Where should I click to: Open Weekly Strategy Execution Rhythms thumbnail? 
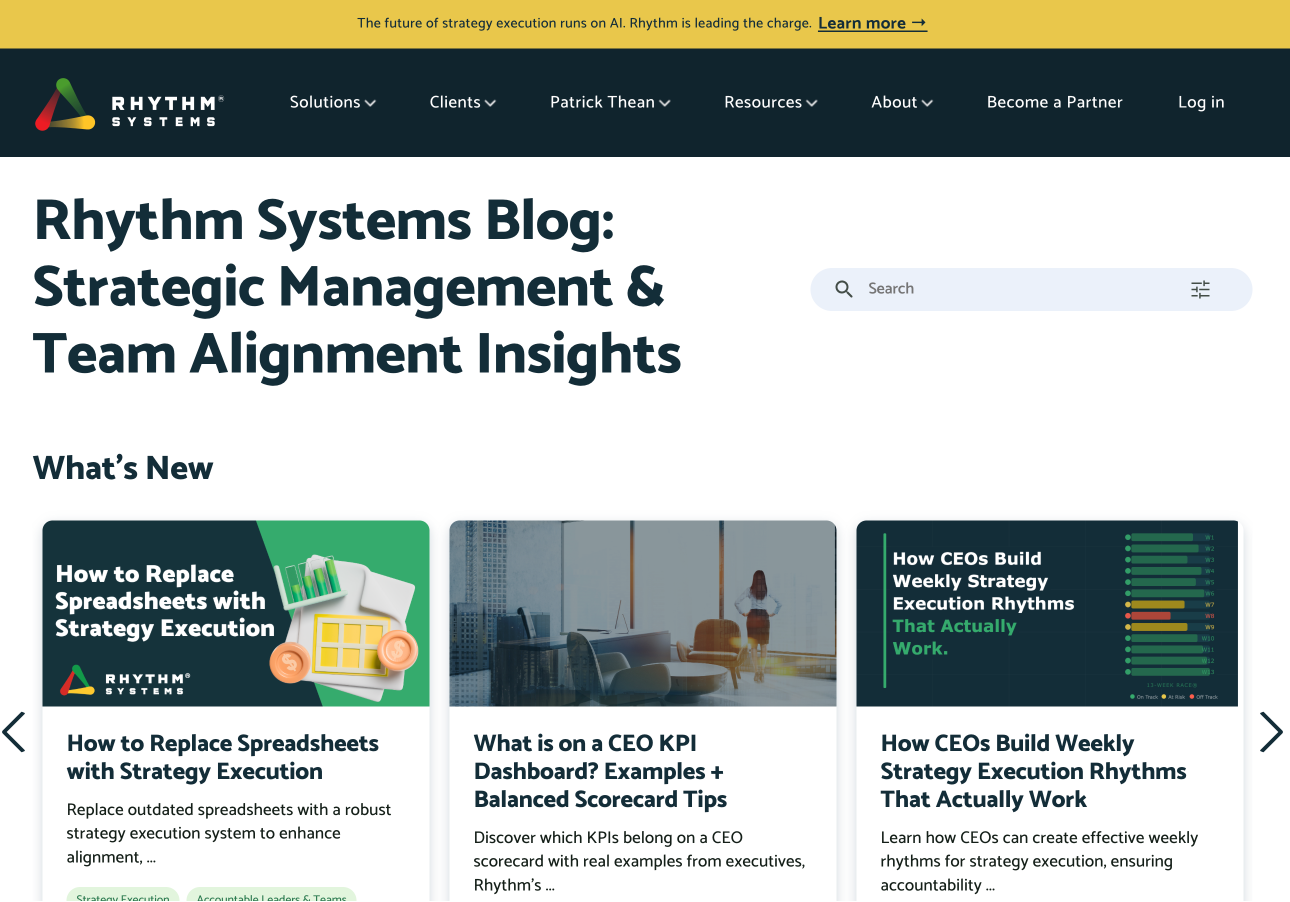pos(1047,613)
